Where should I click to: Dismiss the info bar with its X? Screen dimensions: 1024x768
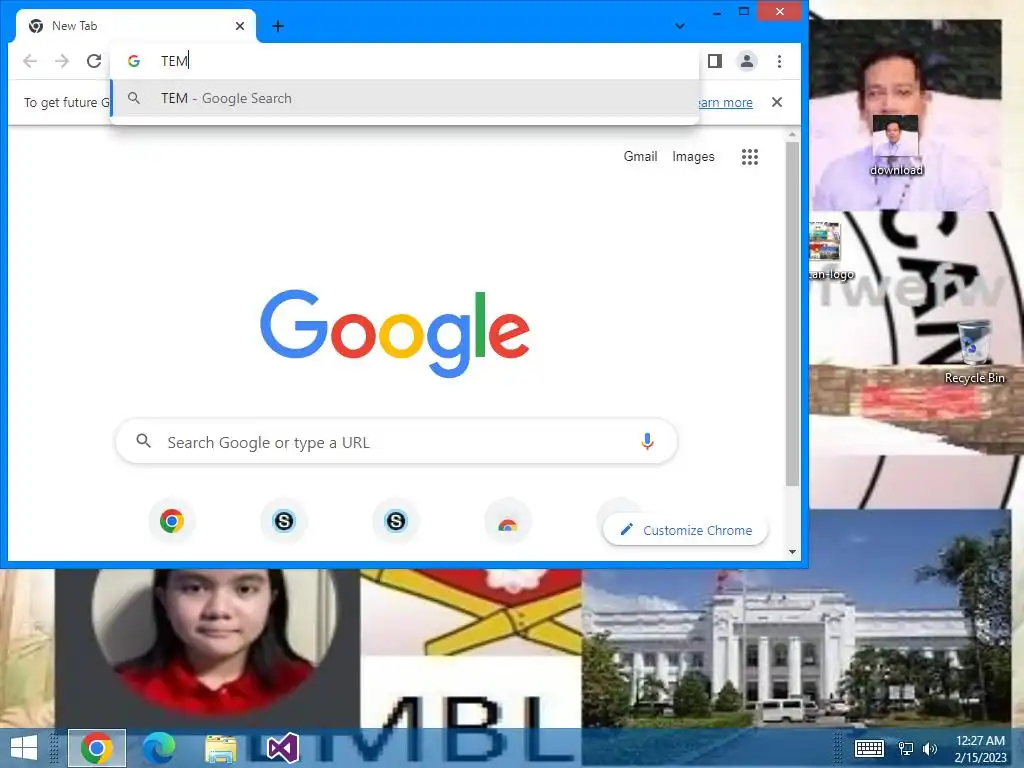tap(776, 102)
